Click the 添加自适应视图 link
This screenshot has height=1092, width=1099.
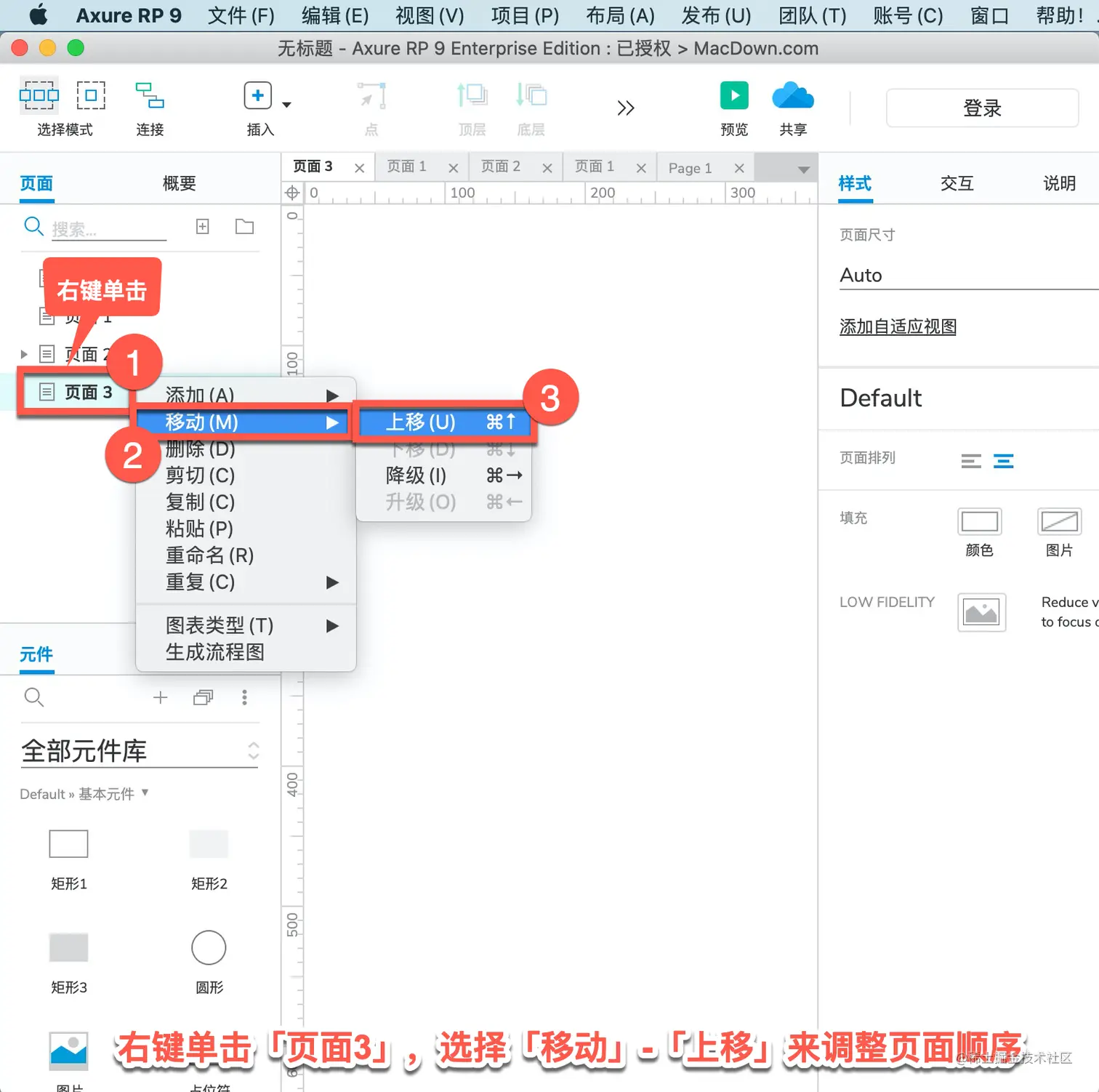[x=898, y=327]
